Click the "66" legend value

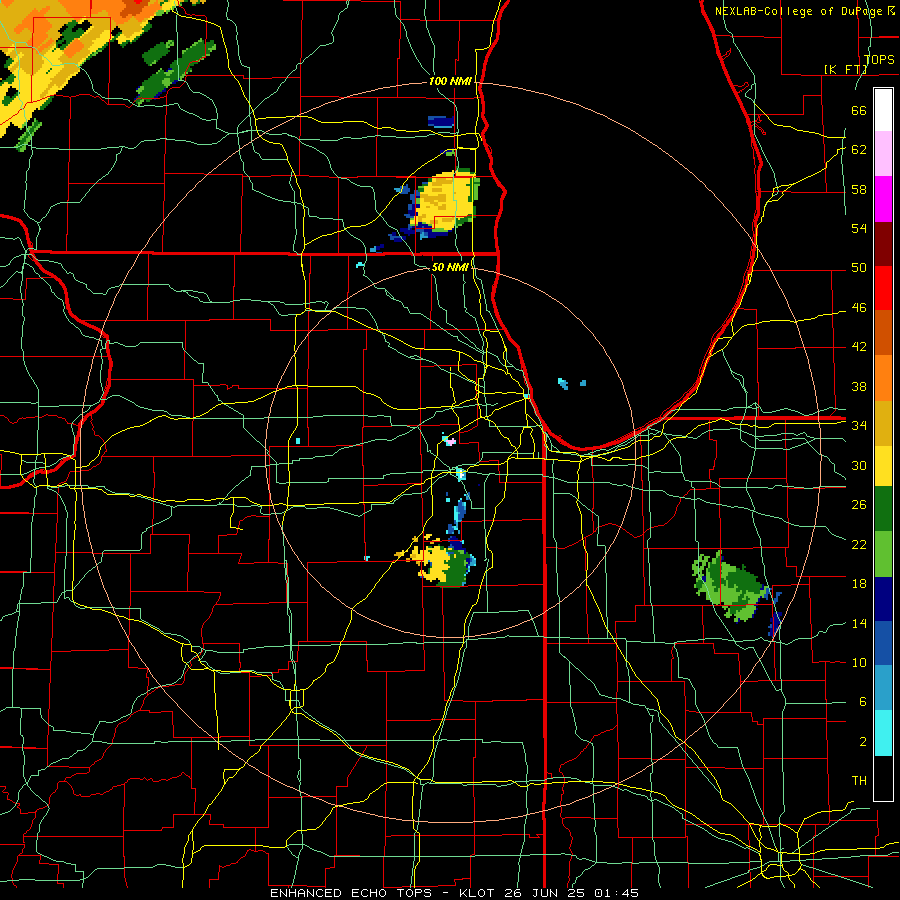tap(859, 110)
